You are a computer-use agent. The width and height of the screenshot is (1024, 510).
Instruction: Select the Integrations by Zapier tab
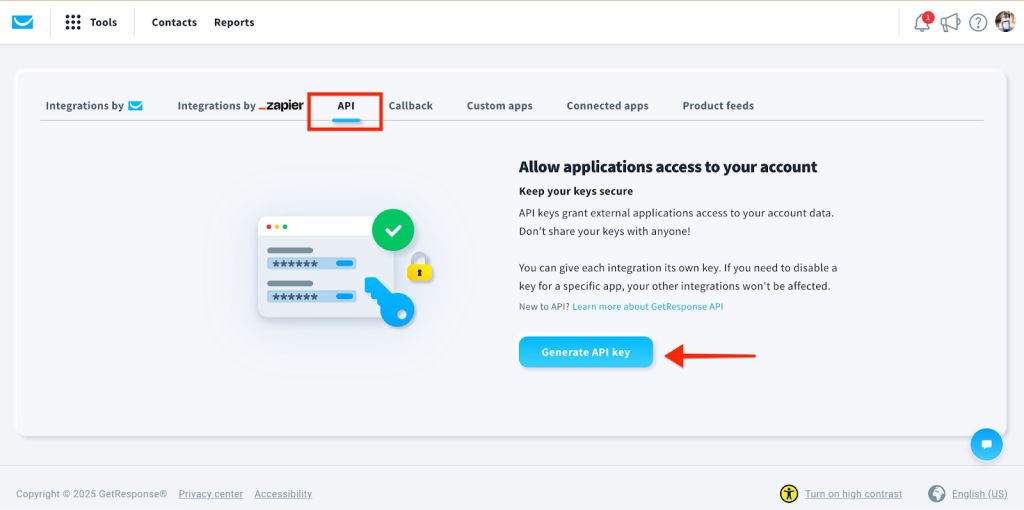point(240,106)
